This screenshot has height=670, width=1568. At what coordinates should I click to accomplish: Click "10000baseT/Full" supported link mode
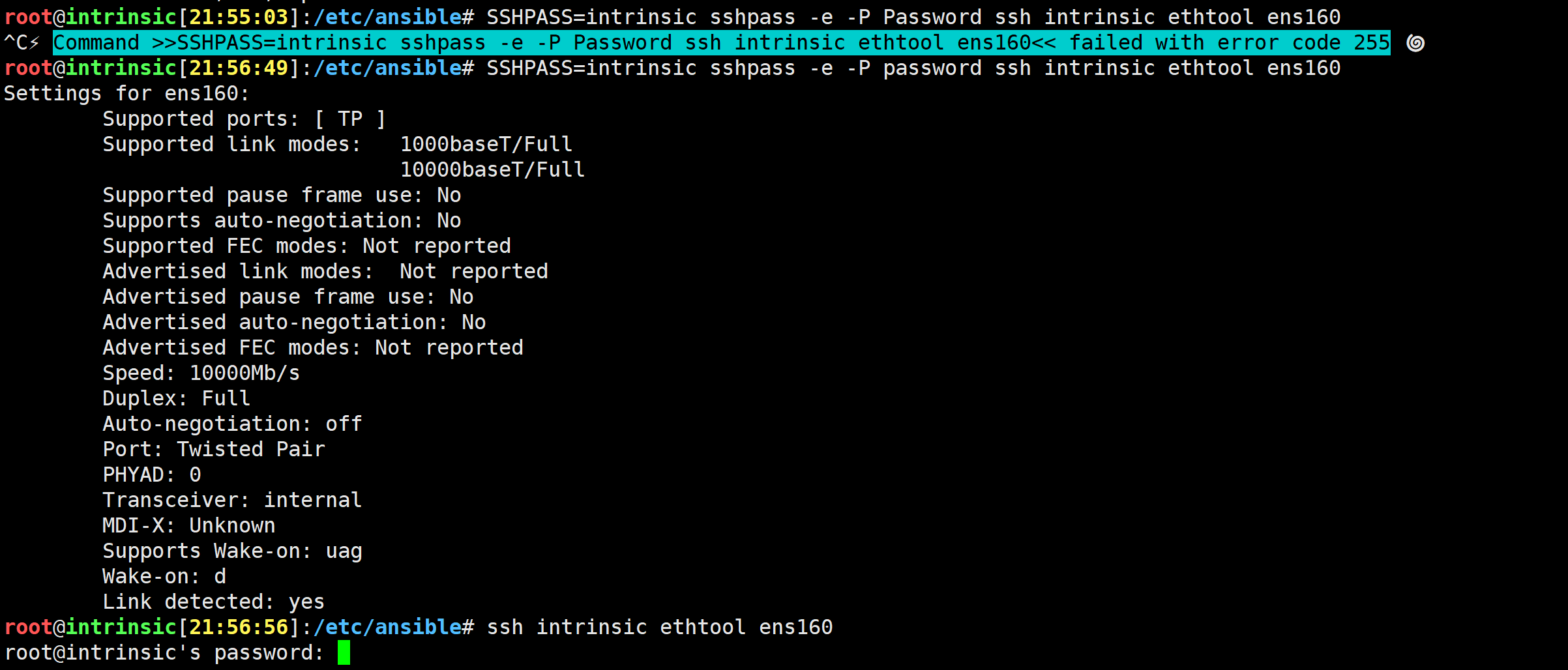(x=492, y=170)
